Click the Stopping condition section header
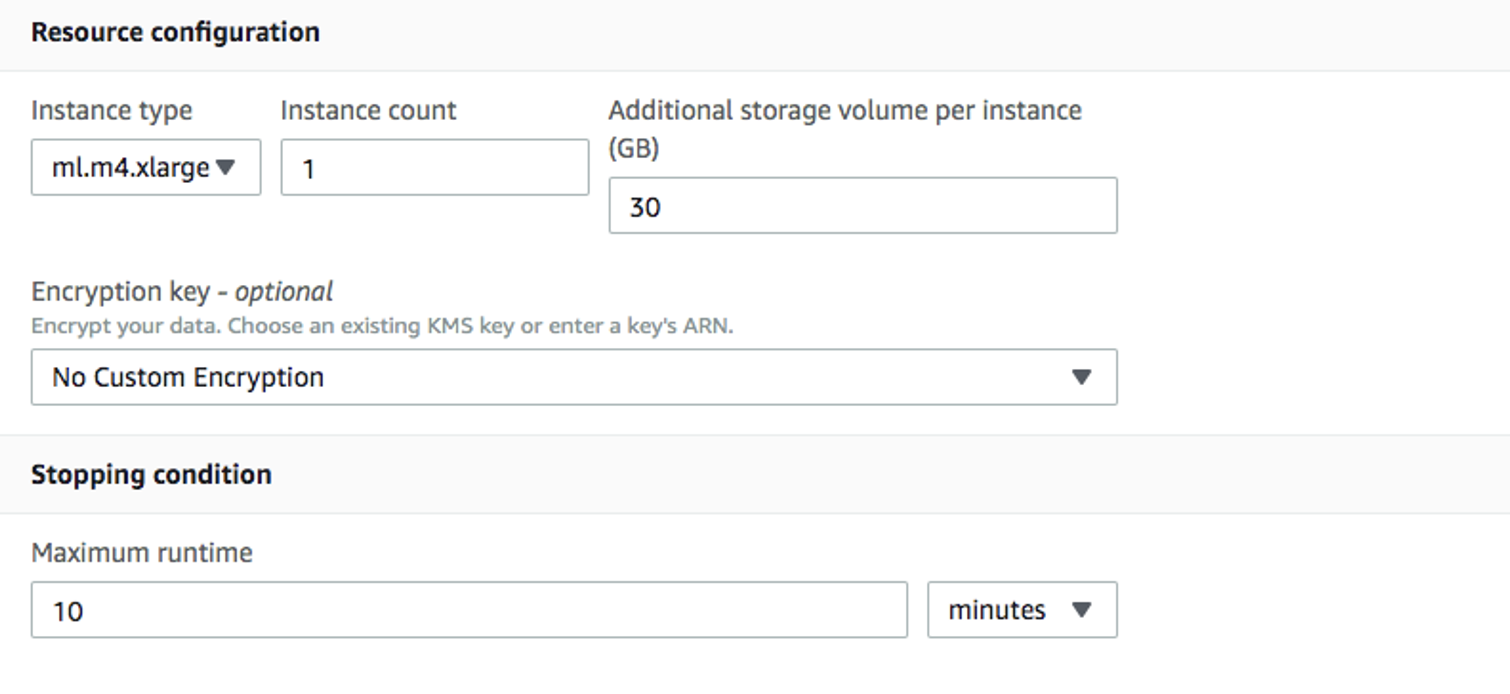The height and width of the screenshot is (694, 1510). [x=152, y=474]
